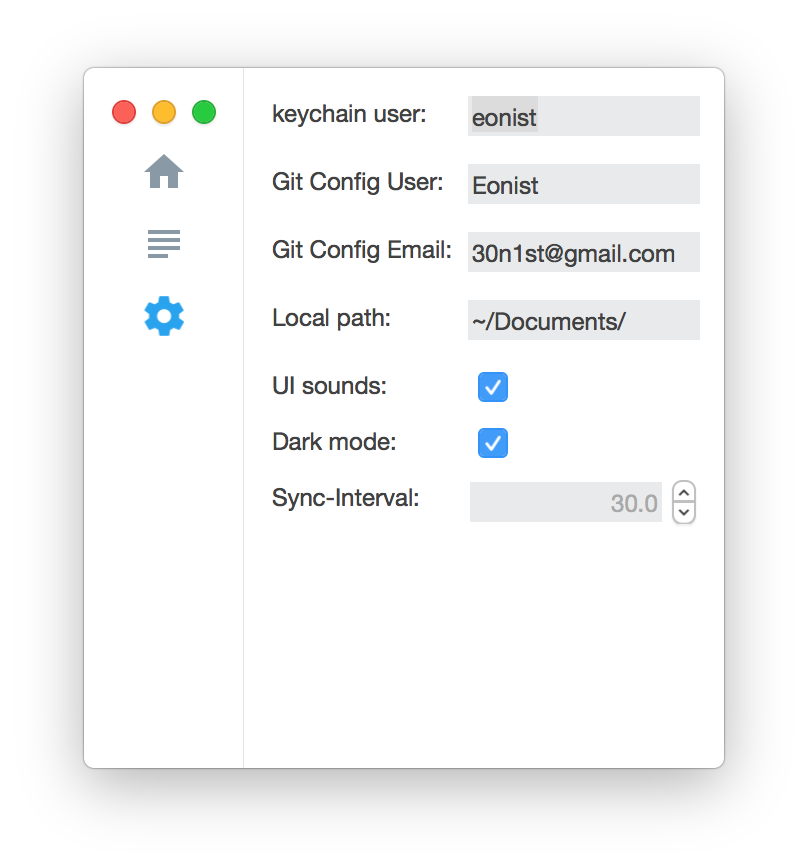Click the "Sync-Interval:" label

pos(345,498)
